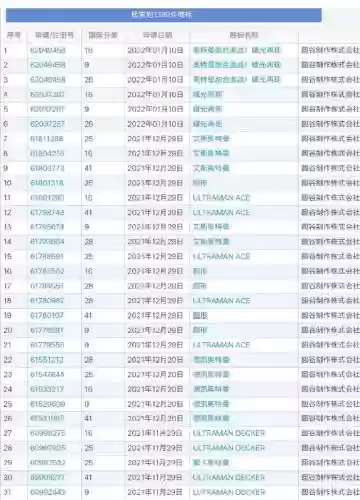This screenshot has width=360, height=500.
Task: Open the 图形 trademark name in row 10
Action: [x=200, y=183]
